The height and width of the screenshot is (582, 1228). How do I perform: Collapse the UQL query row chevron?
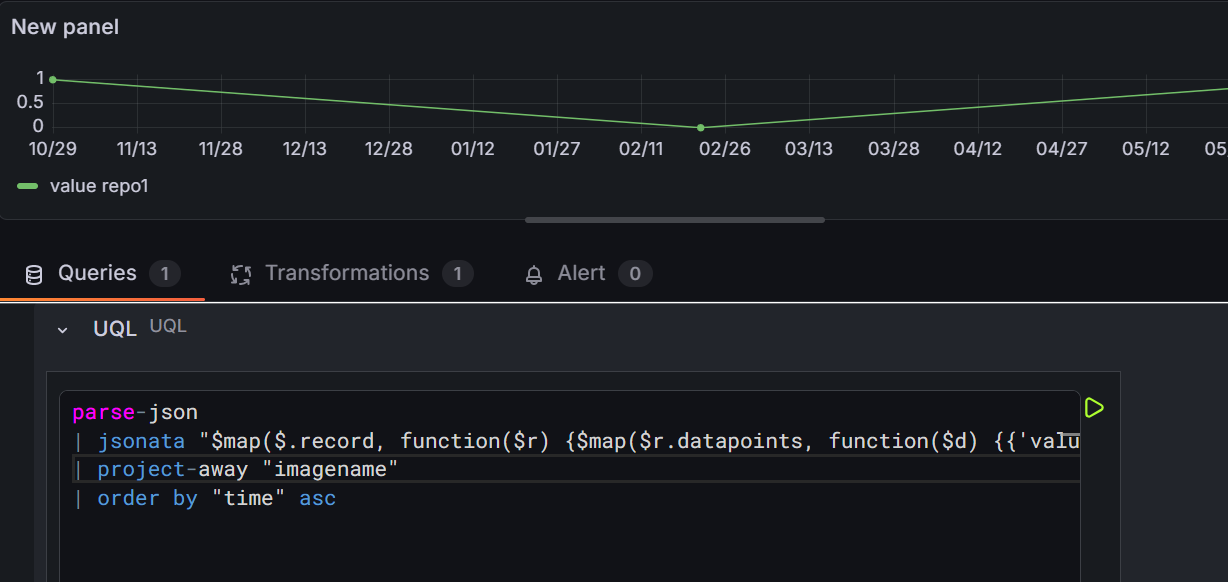click(x=63, y=329)
